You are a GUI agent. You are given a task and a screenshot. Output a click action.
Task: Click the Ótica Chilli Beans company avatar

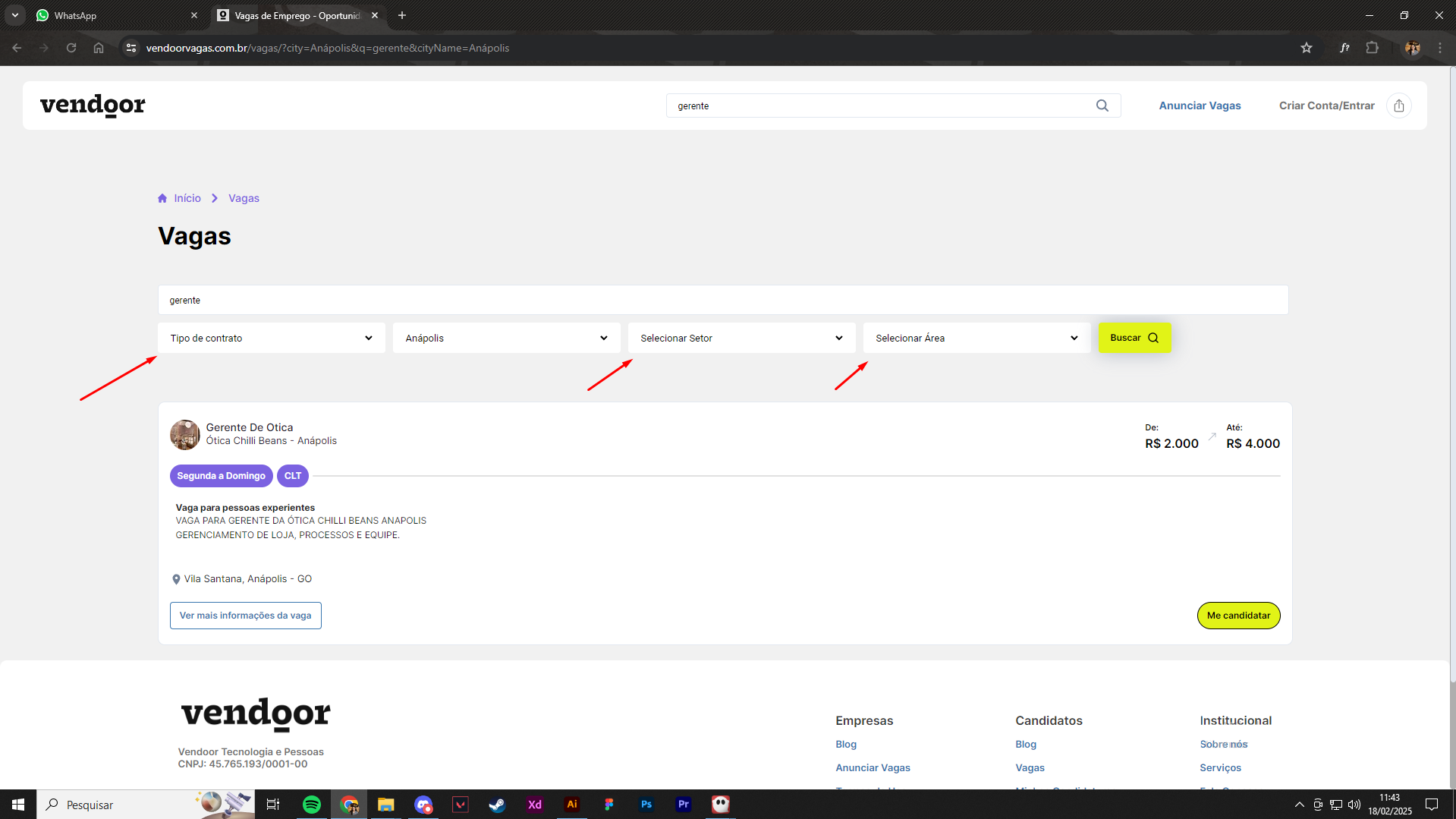pos(184,434)
